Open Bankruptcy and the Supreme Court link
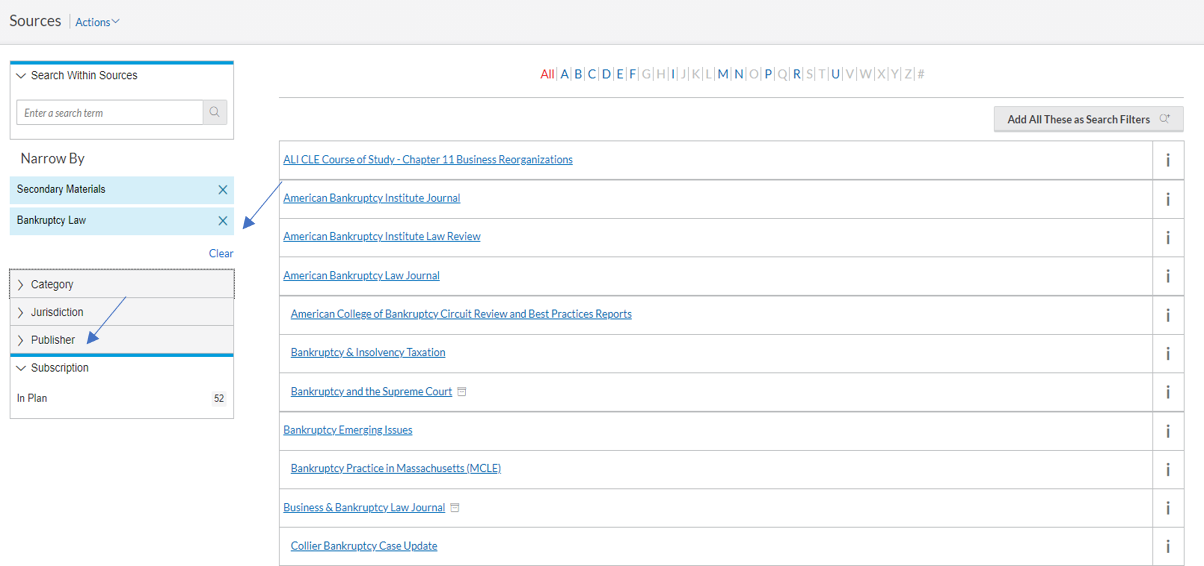1204x566 pixels. 371,392
